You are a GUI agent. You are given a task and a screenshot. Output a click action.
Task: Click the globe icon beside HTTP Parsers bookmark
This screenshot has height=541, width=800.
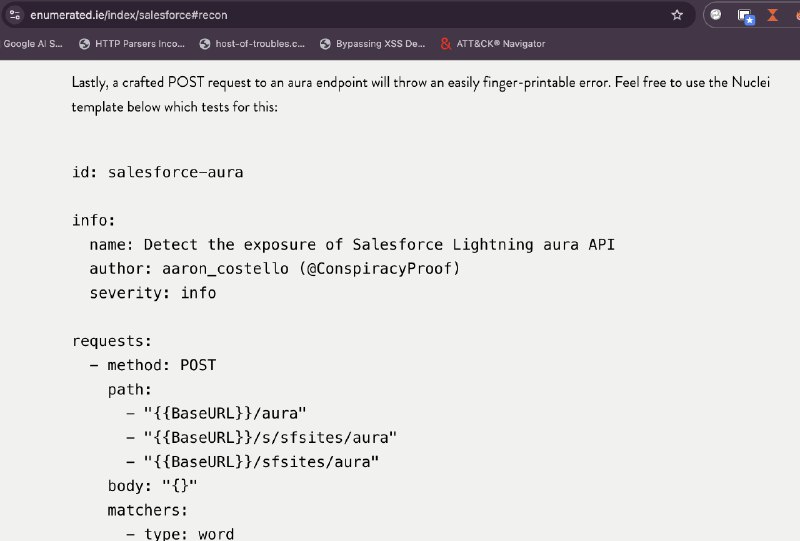84,43
